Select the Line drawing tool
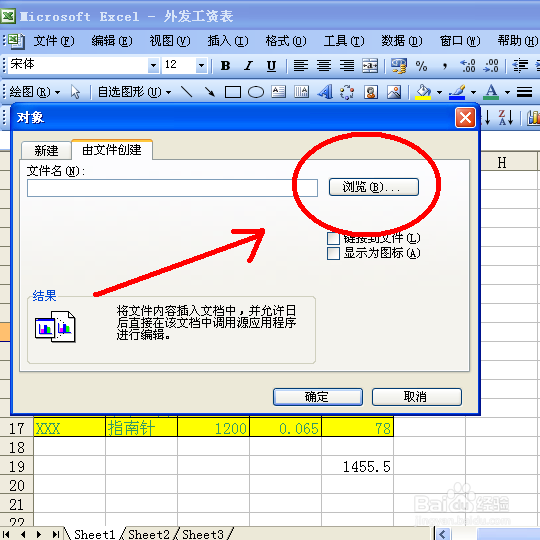 click(187, 92)
